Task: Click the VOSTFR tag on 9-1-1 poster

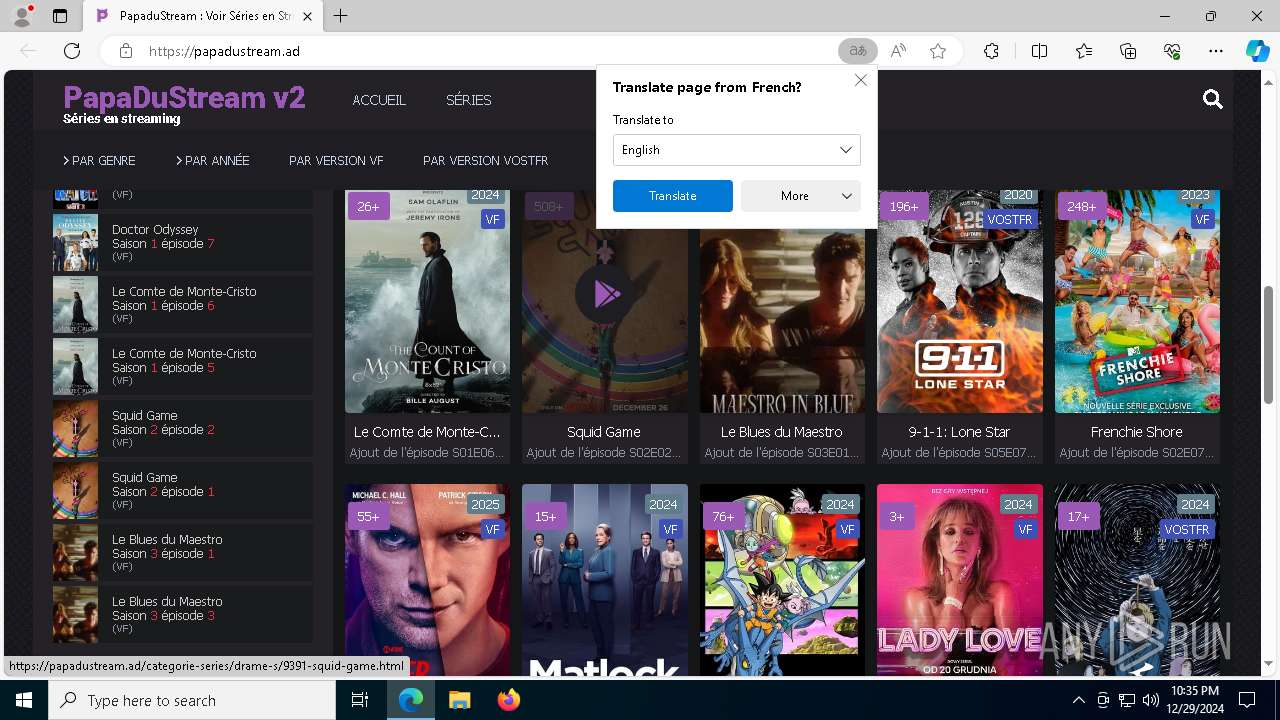Action: tap(1009, 219)
